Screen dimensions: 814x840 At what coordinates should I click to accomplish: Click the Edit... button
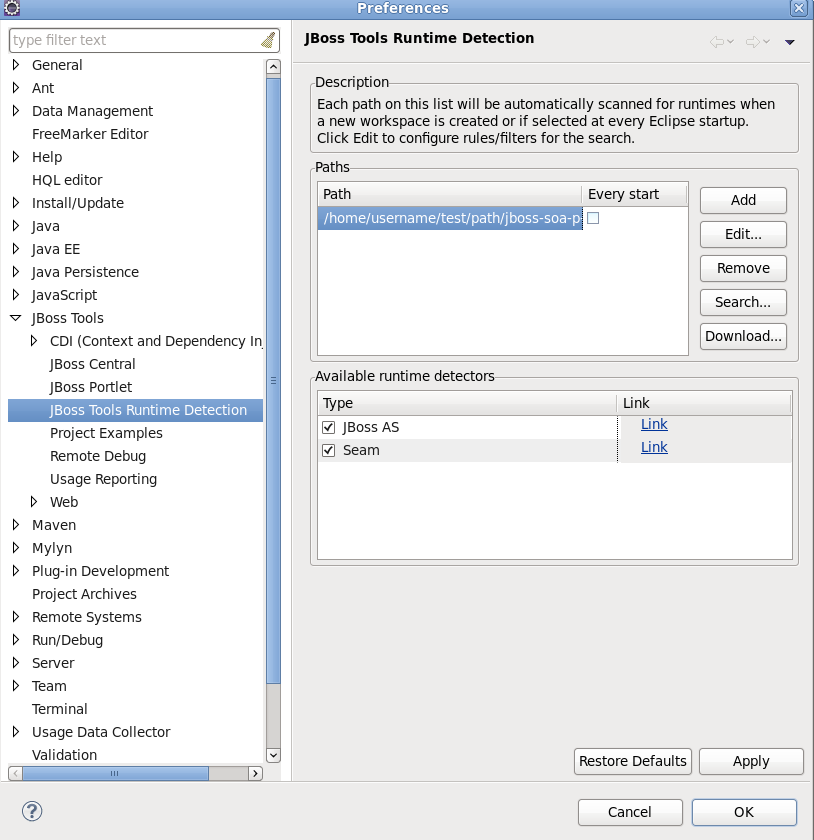pyautogui.click(x=743, y=235)
